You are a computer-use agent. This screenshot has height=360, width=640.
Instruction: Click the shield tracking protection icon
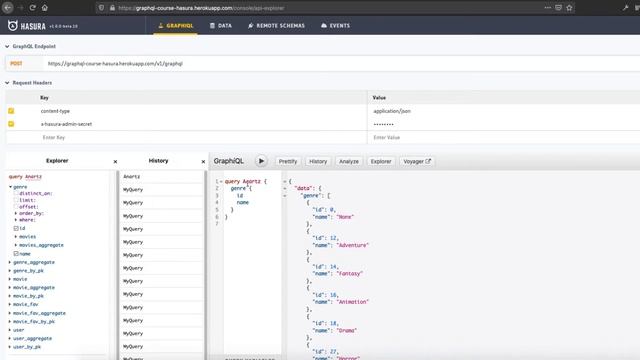pos(101,8)
